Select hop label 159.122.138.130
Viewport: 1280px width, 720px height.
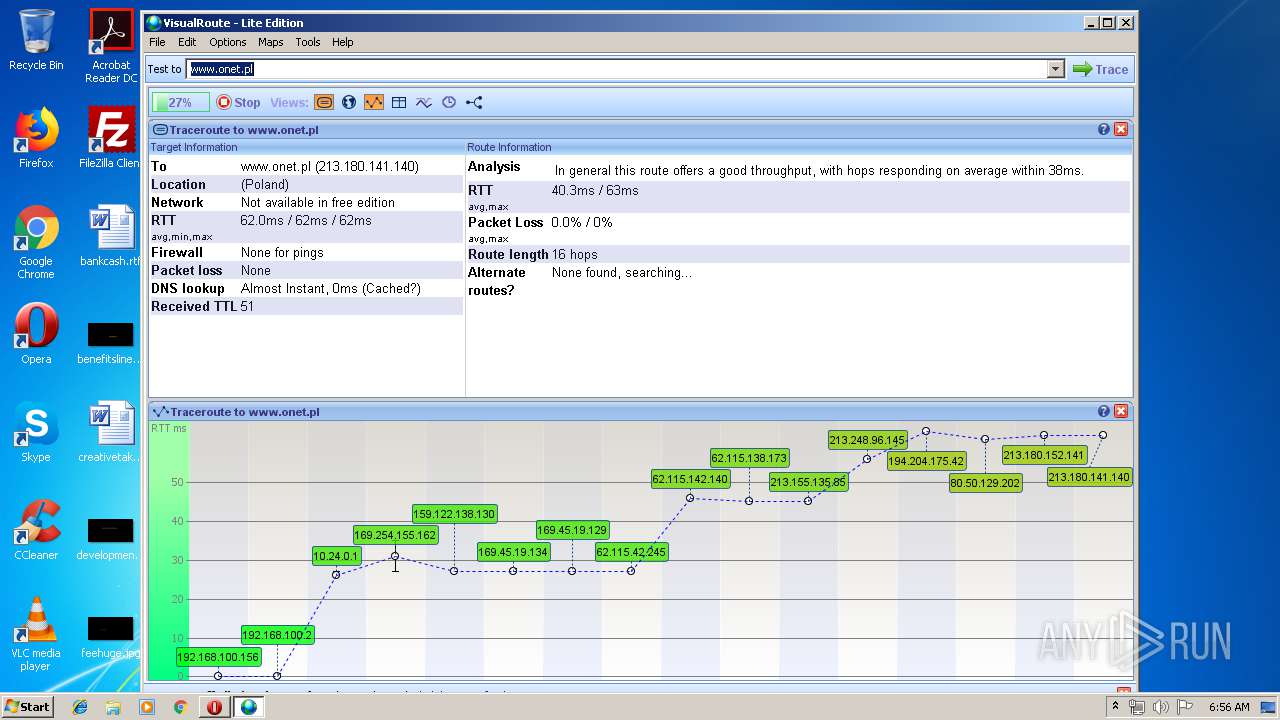pos(454,513)
